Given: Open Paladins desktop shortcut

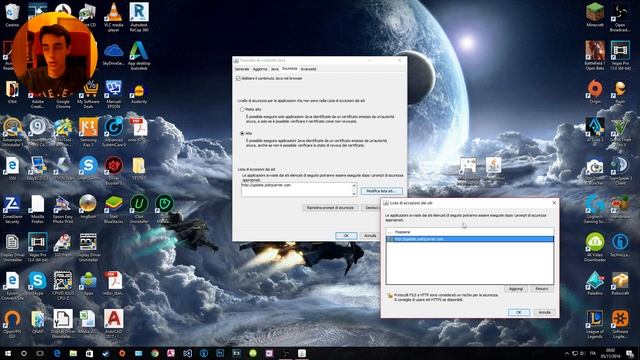Looking at the screenshot, I should click(595, 284).
